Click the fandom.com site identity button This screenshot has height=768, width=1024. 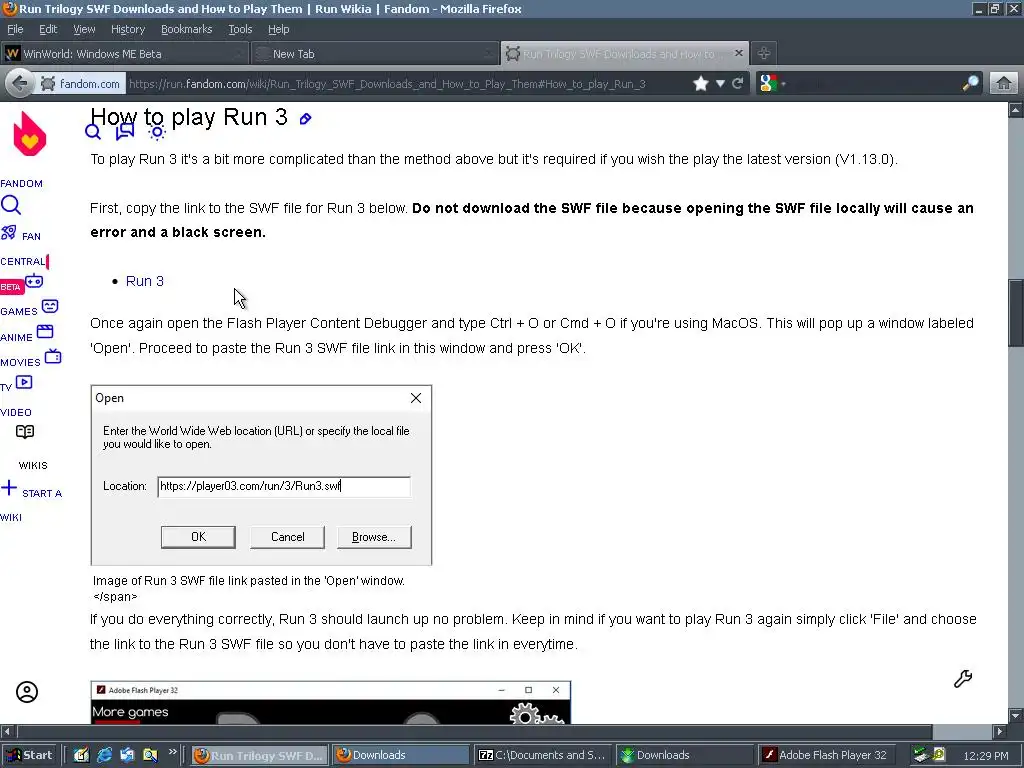pyautogui.click(x=82, y=84)
